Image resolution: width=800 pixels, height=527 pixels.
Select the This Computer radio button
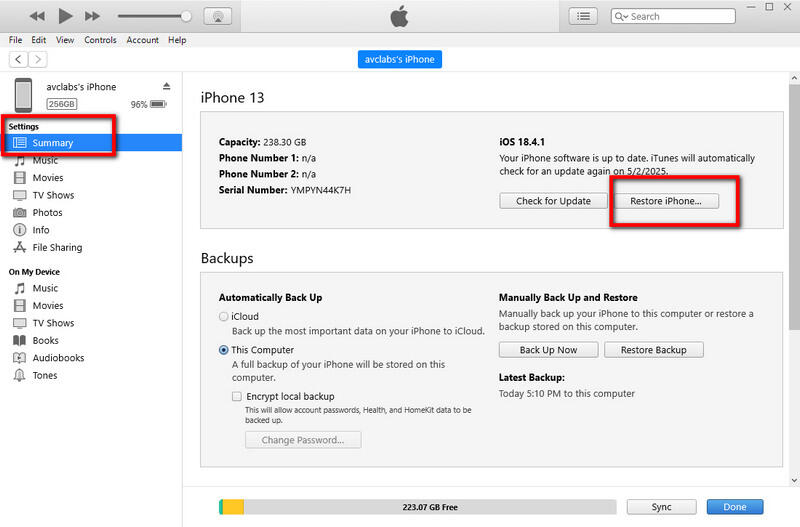(223, 350)
